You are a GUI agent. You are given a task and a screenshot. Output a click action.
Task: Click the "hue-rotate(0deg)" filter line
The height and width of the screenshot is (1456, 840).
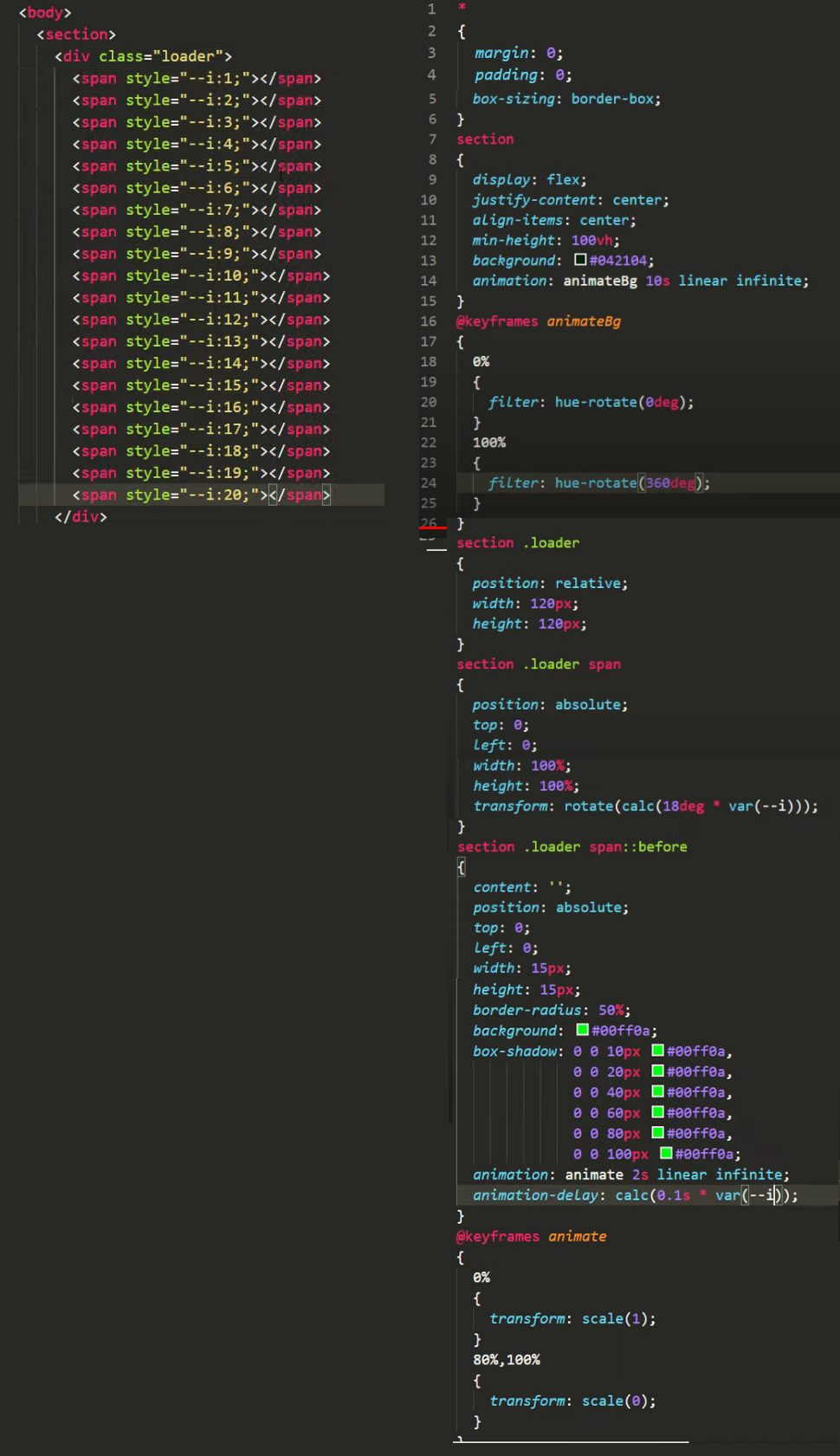(591, 402)
